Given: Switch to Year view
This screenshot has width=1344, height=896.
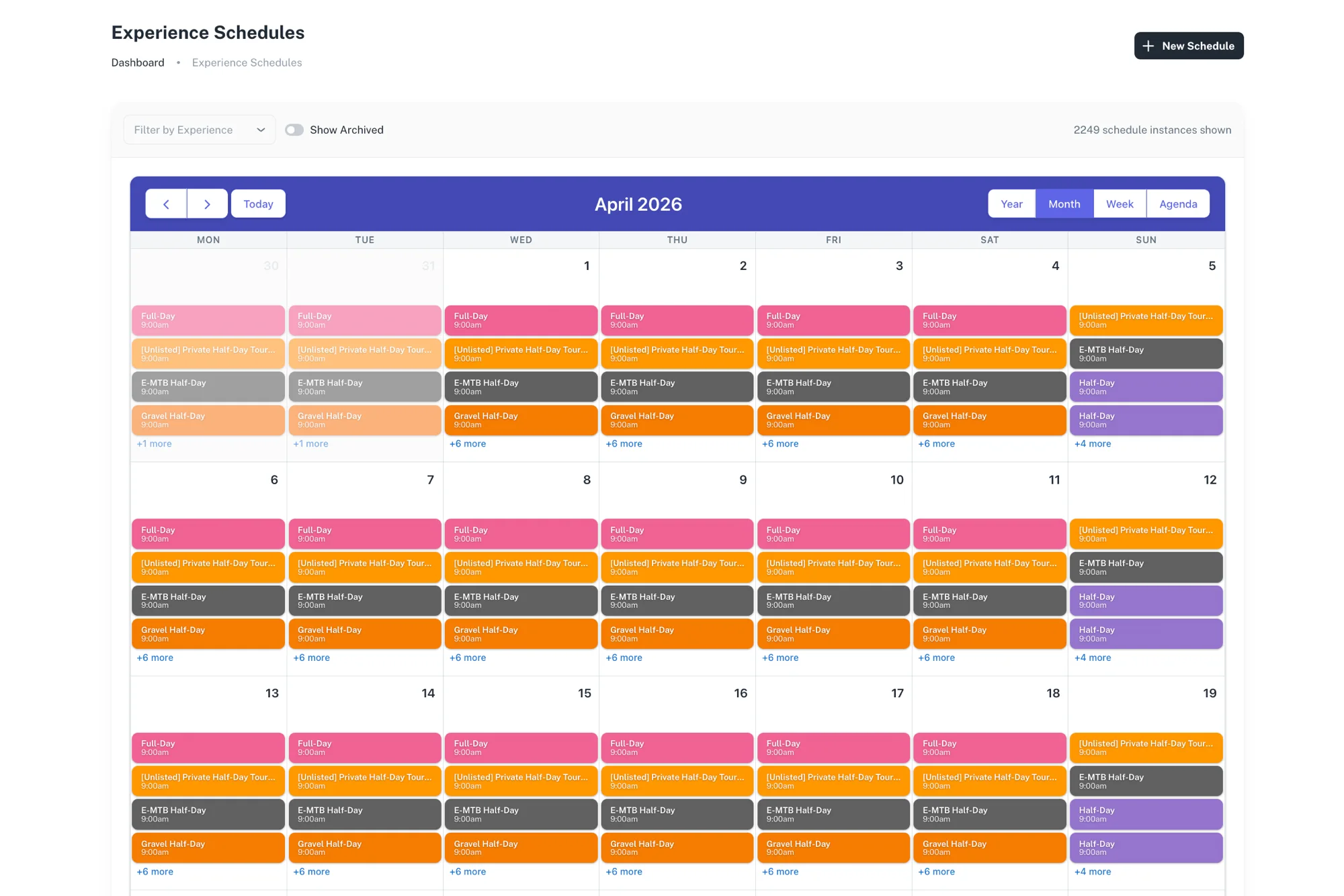Looking at the screenshot, I should (1011, 204).
